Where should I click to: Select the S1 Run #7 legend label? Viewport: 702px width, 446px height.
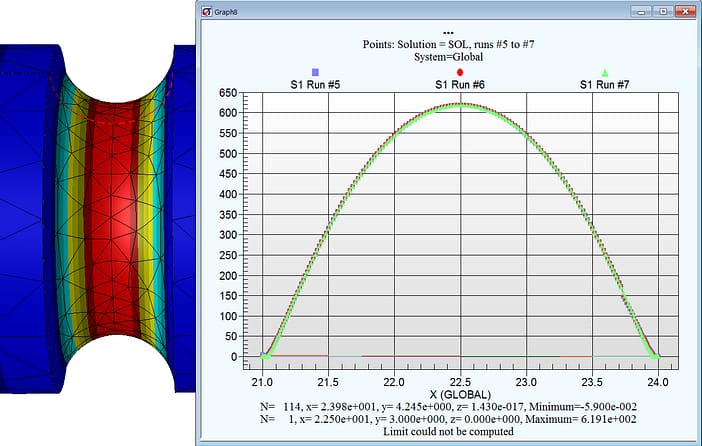605,86
